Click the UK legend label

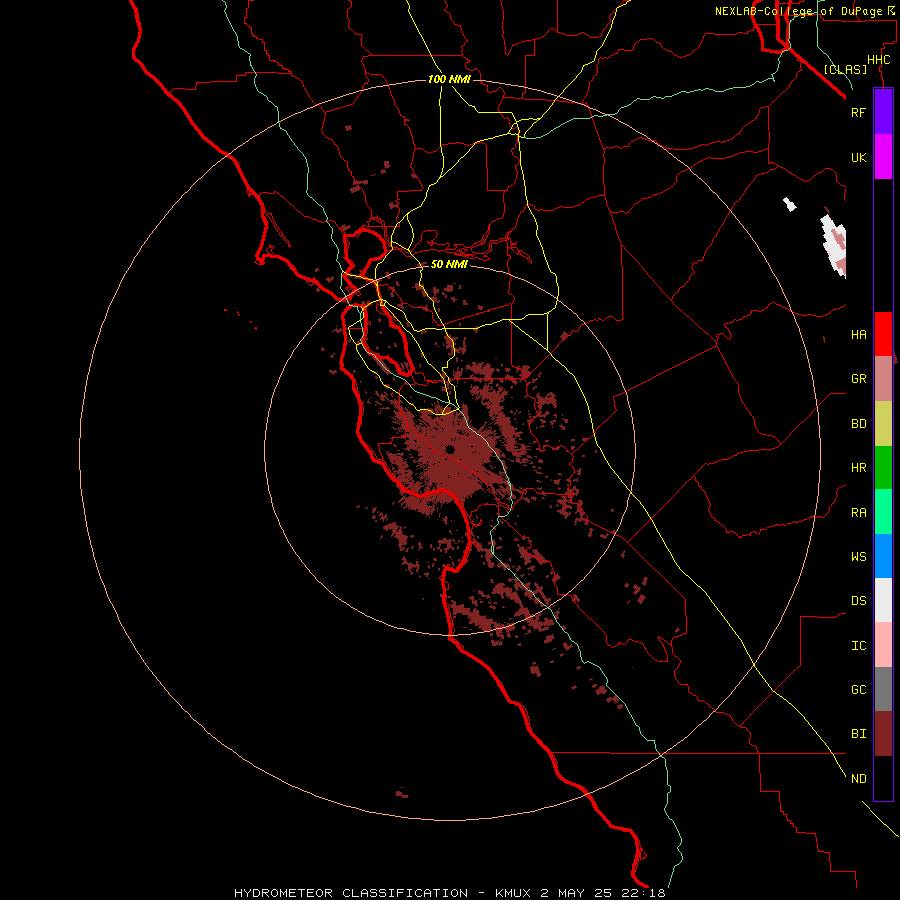tap(858, 157)
